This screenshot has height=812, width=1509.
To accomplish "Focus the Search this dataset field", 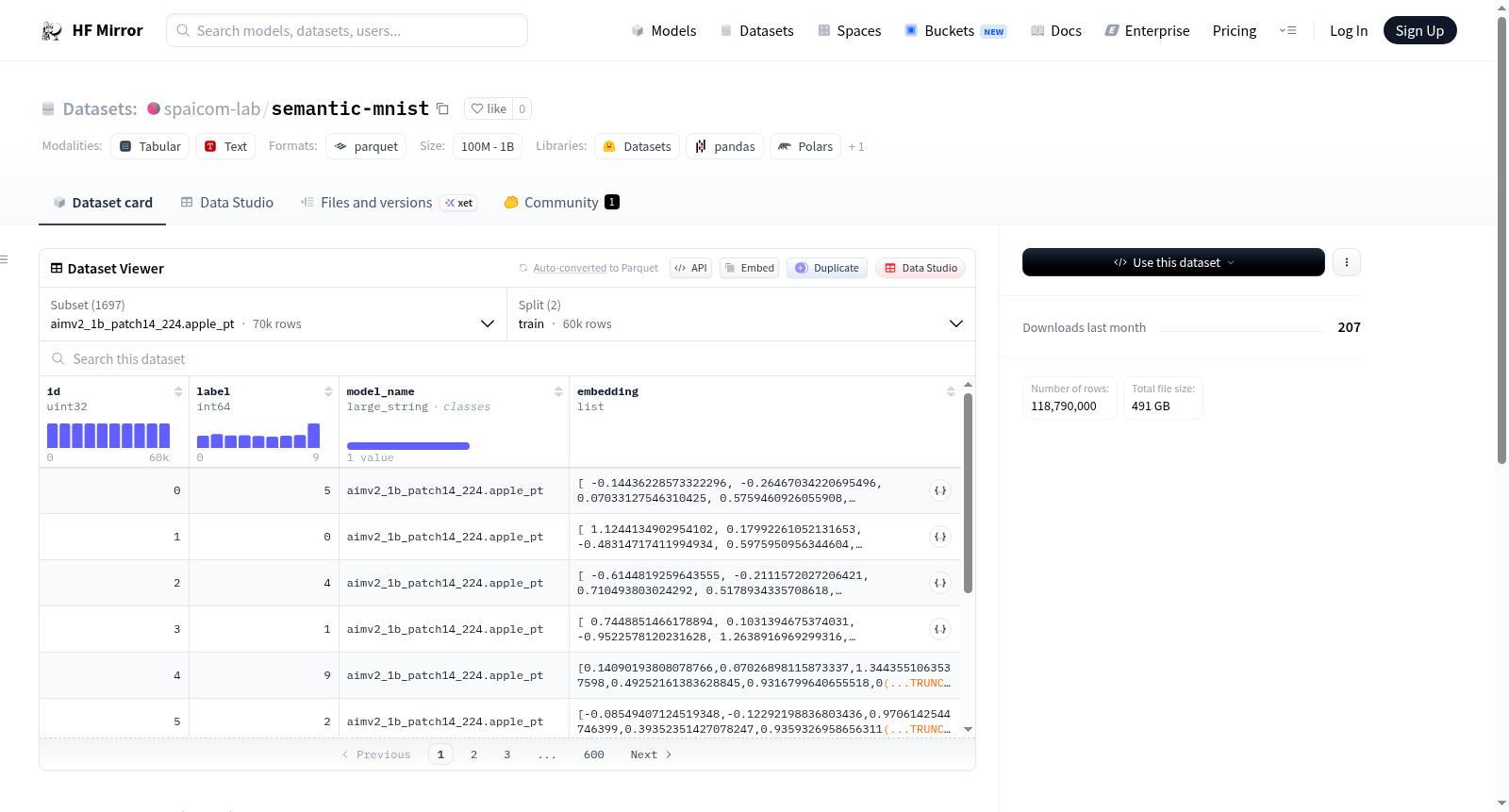I will click(507, 358).
